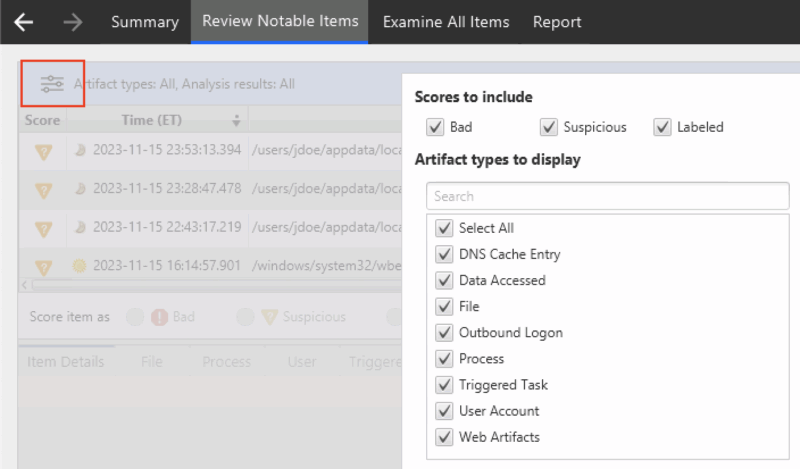The height and width of the screenshot is (469, 800).
Task: Click suspicious score icon on 23:53:13 row
Action: click(43, 150)
